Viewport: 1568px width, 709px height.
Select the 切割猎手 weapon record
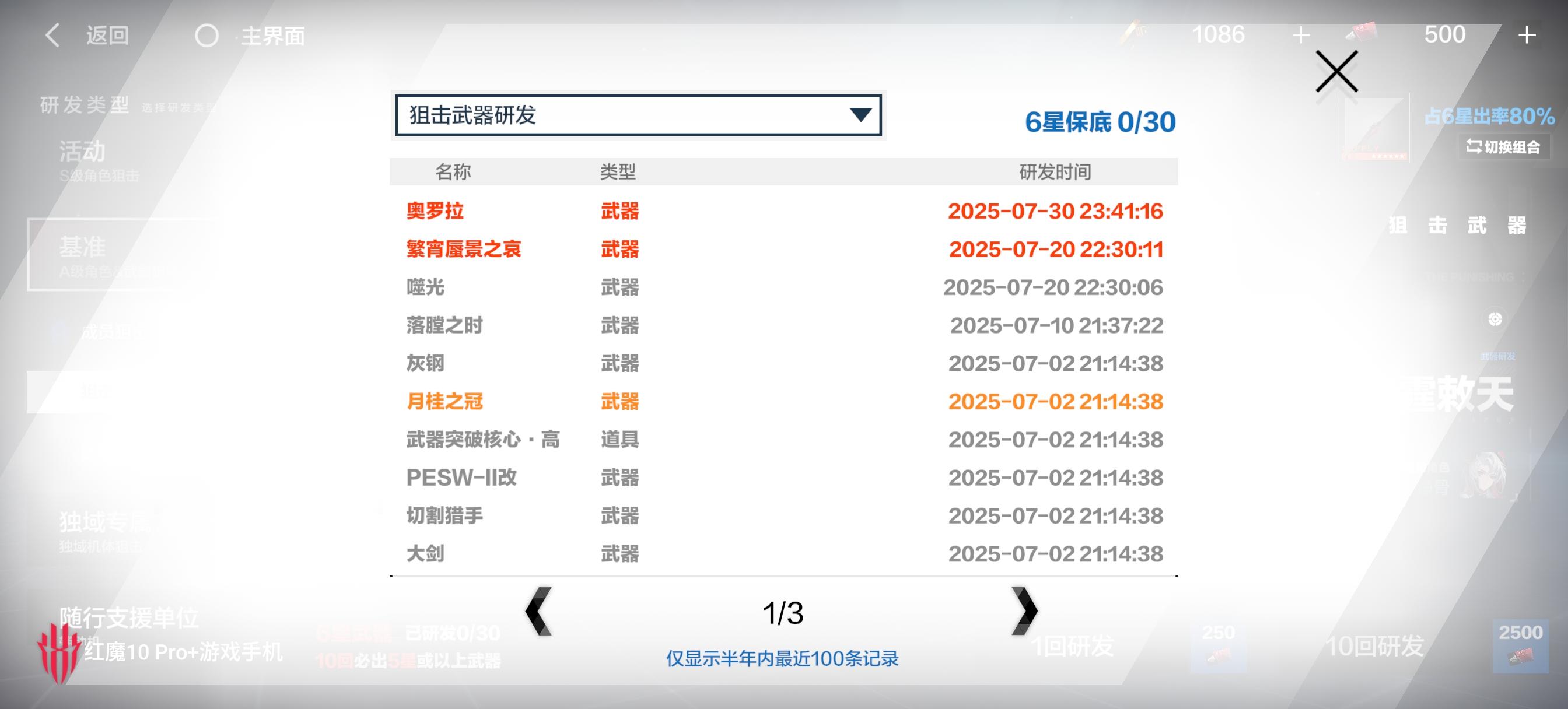784,515
